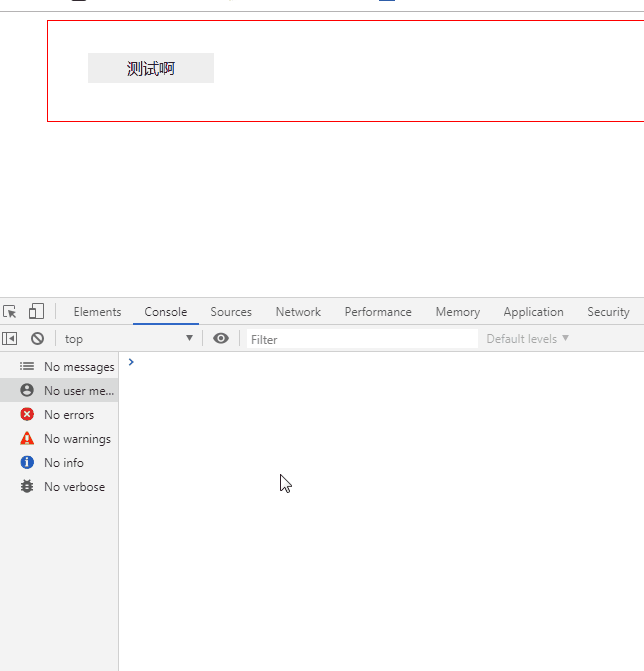Image resolution: width=644 pixels, height=671 pixels.
Task: Switch to the Elements tab
Action: (x=97, y=312)
